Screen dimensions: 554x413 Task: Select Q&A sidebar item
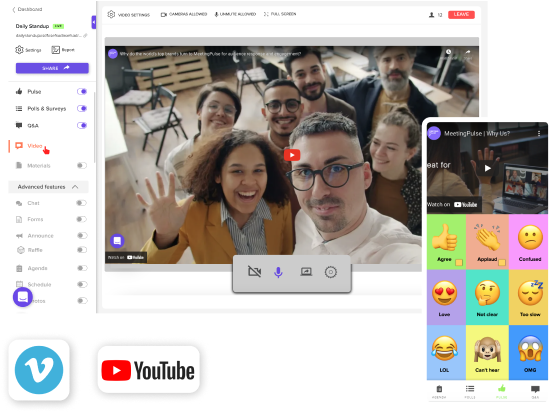click(27, 125)
